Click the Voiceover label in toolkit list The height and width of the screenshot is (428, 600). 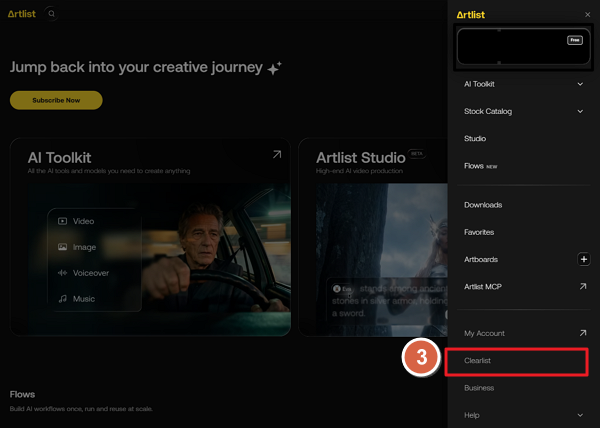91,273
